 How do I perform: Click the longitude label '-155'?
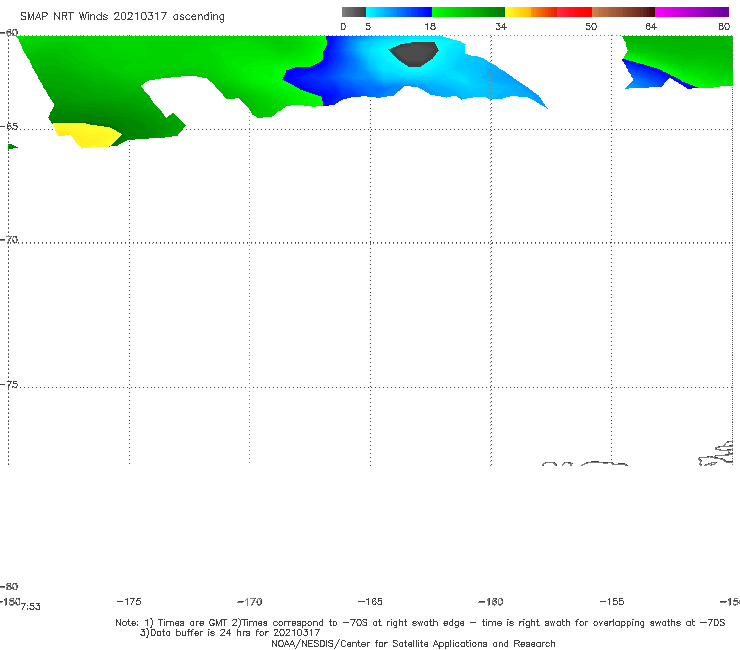click(x=612, y=601)
